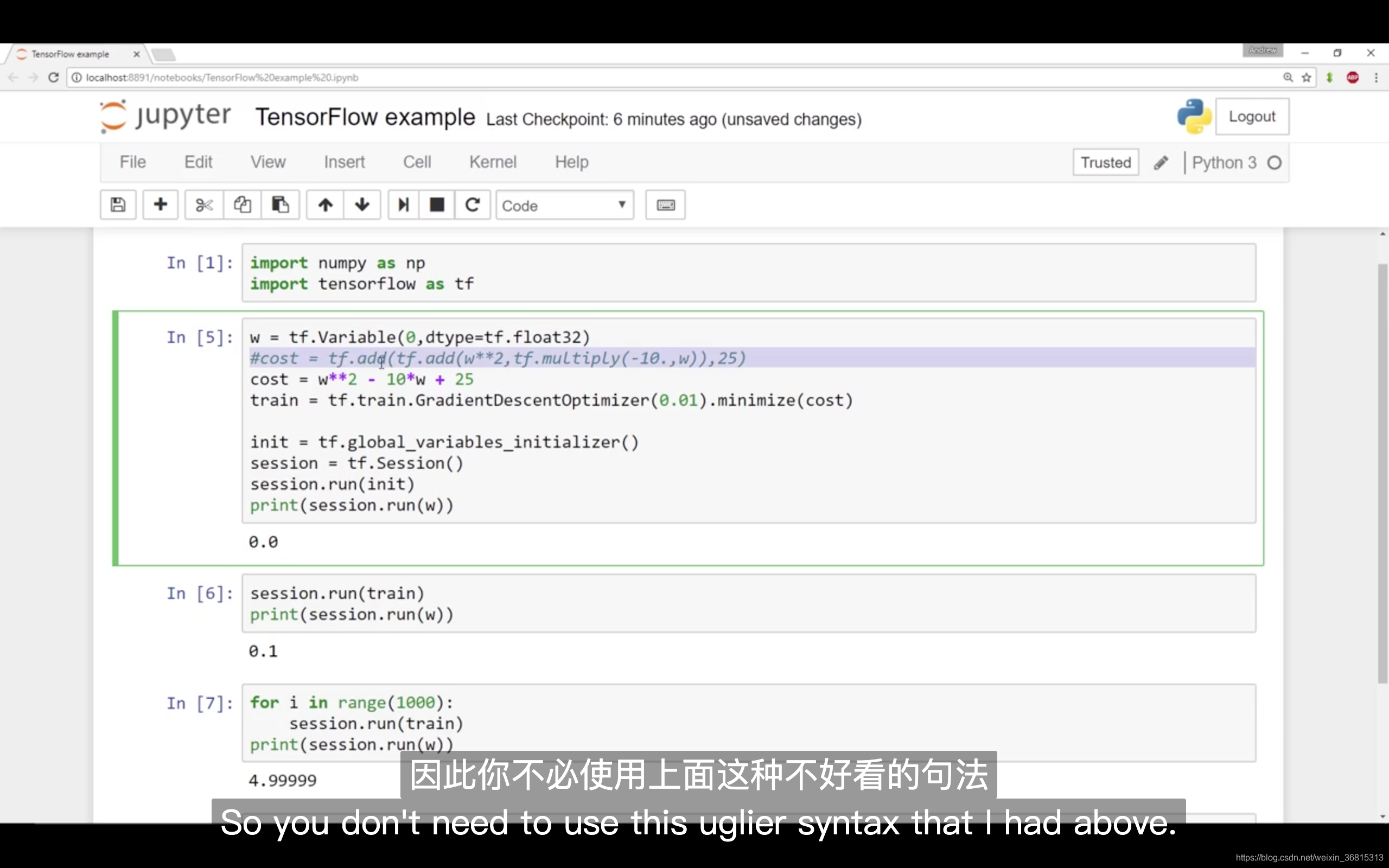Click the Logout button
This screenshot has height=868, width=1389.
[1252, 117]
